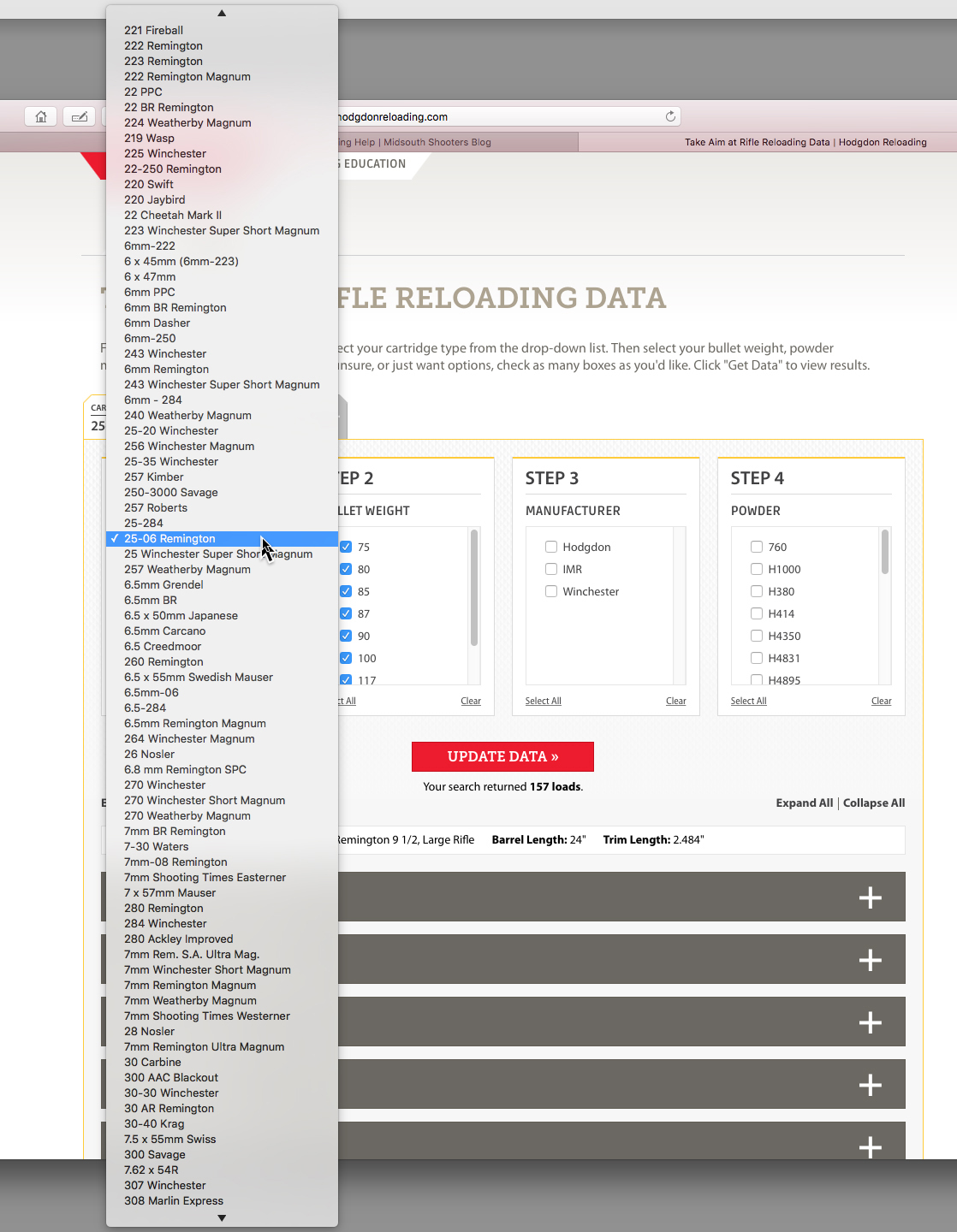Select All manufacturers
The width and height of the screenshot is (957, 1232).
pyautogui.click(x=543, y=701)
